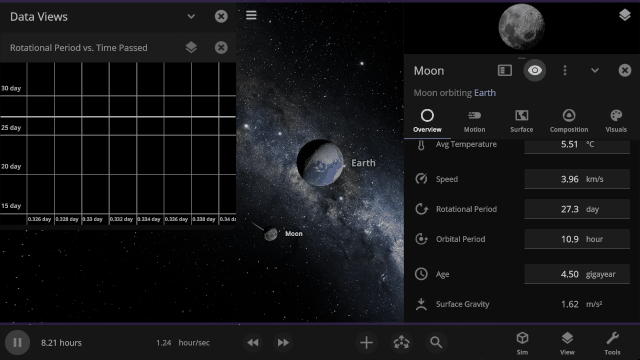Click the Age clock icon
Image resolution: width=640 pixels, height=360 pixels.
[x=421, y=274]
